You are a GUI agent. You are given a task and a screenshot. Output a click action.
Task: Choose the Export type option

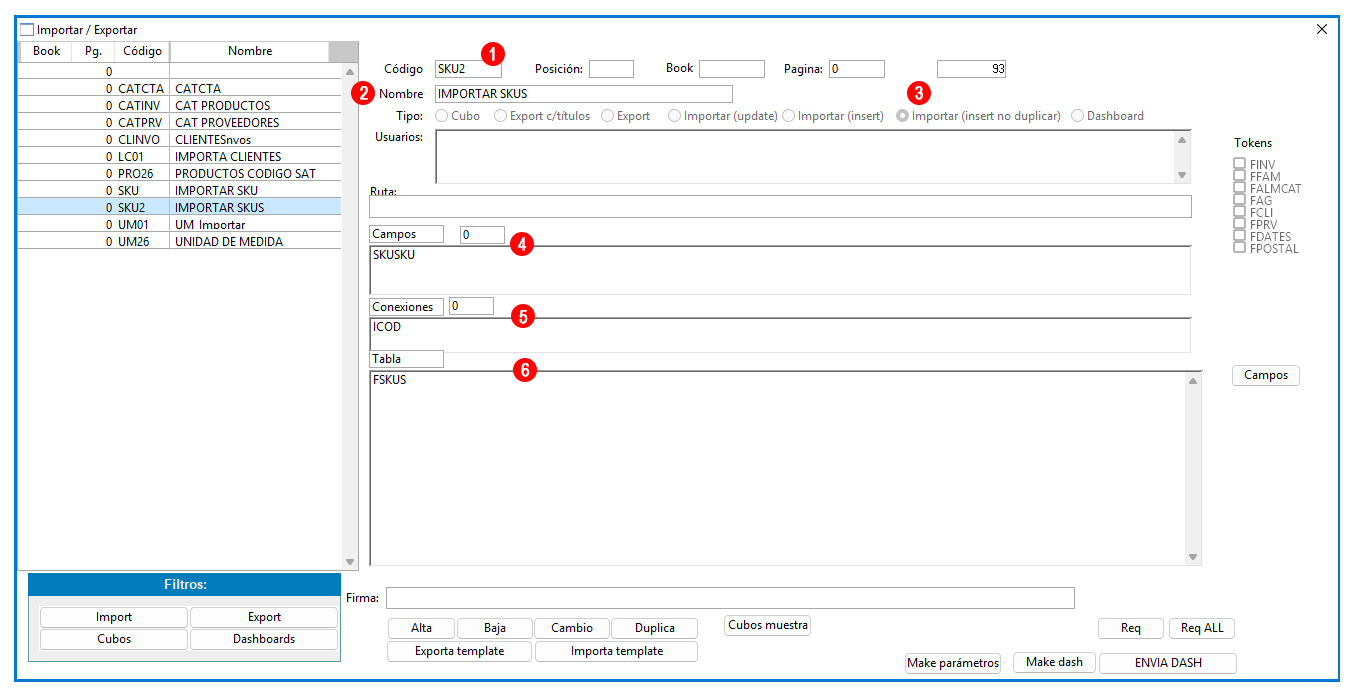click(x=608, y=116)
